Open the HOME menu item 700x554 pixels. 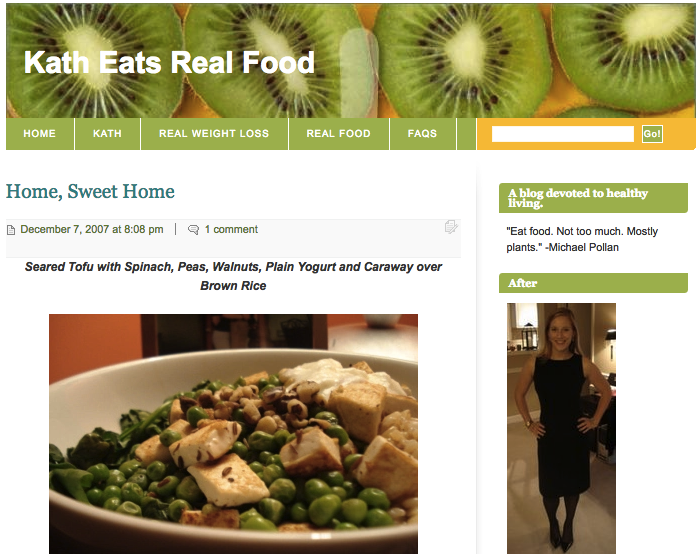pyautogui.click(x=40, y=133)
